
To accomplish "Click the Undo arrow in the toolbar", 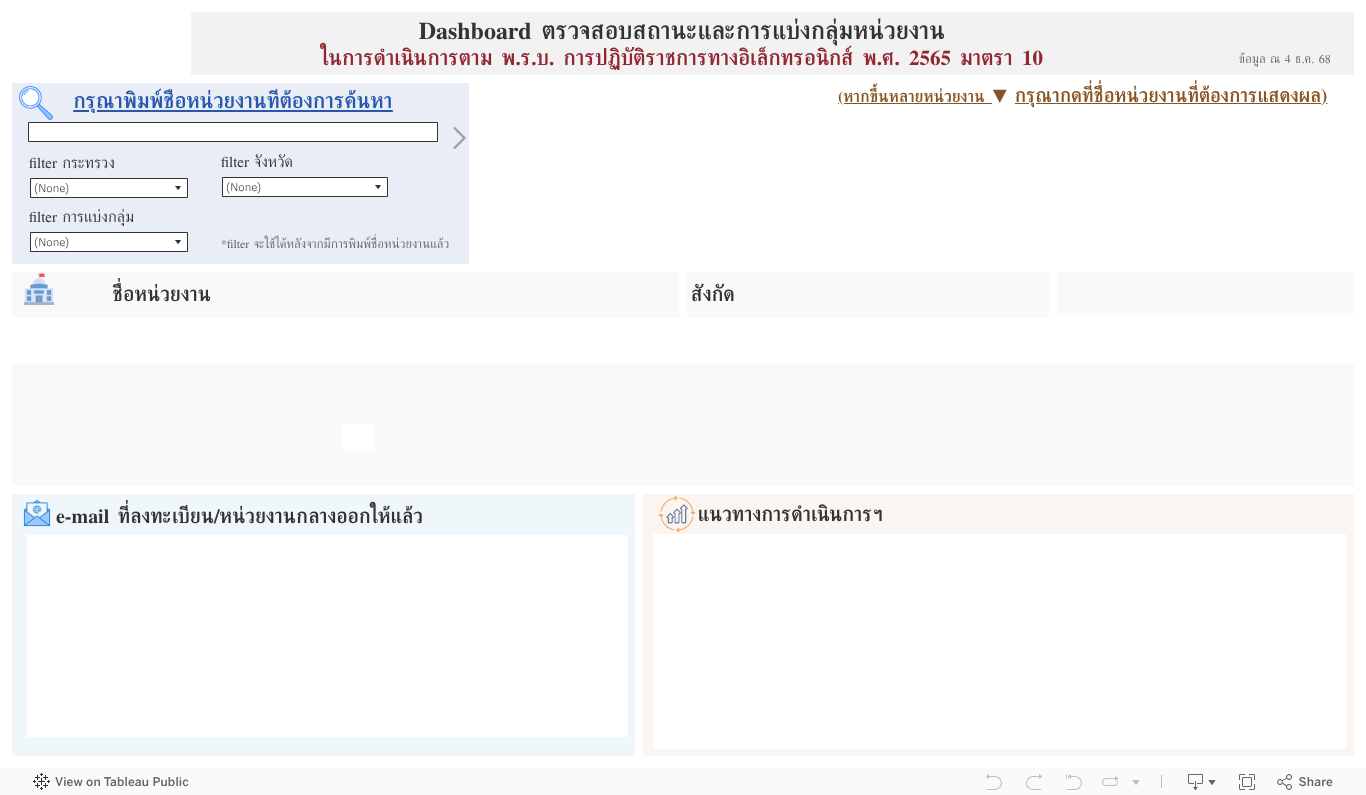I will pyautogui.click(x=992, y=781).
